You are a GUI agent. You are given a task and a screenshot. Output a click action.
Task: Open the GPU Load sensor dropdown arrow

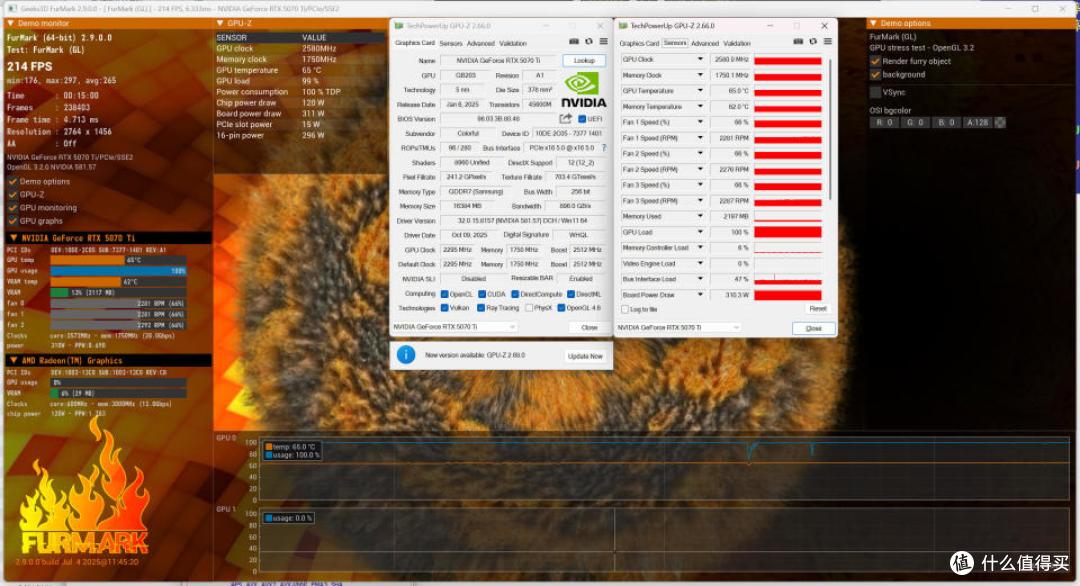click(700, 232)
